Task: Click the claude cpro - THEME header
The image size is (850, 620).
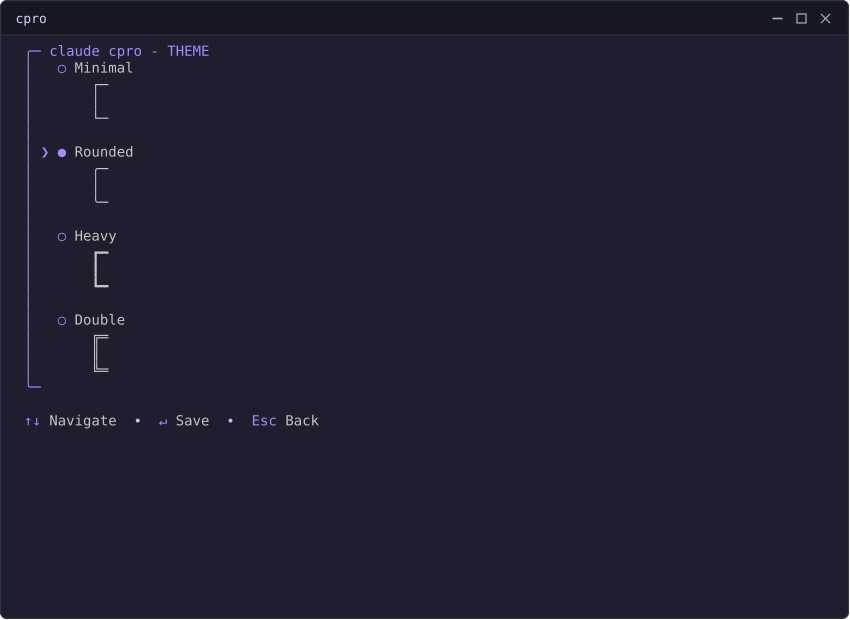Action: (x=129, y=51)
